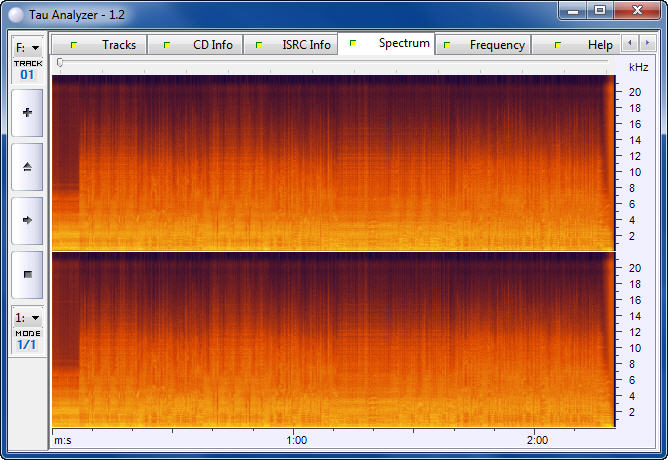
Task: Click the Tau Analyzer title bar icon
Action: pos(15,11)
